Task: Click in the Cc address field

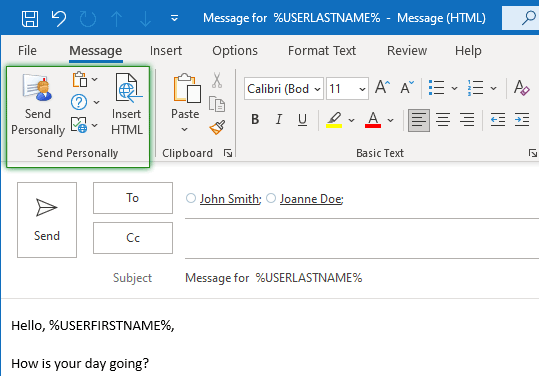Action: (362, 239)
